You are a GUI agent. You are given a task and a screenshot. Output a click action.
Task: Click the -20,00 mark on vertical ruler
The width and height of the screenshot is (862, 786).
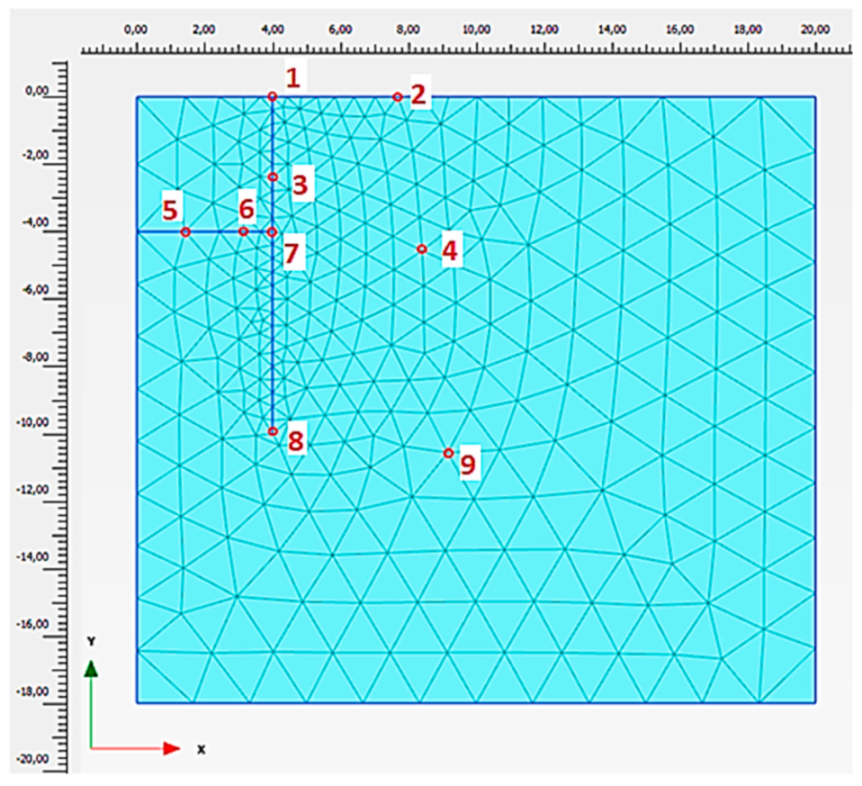[34, 759]
